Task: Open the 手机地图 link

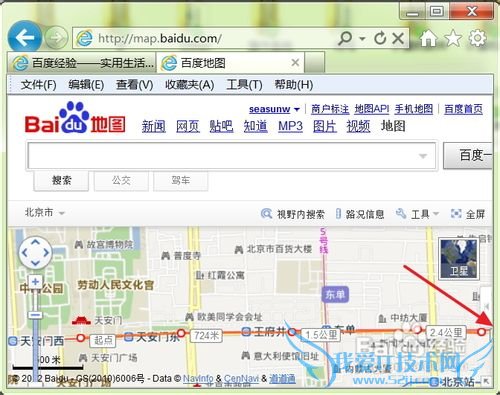Action: point(414,109)
